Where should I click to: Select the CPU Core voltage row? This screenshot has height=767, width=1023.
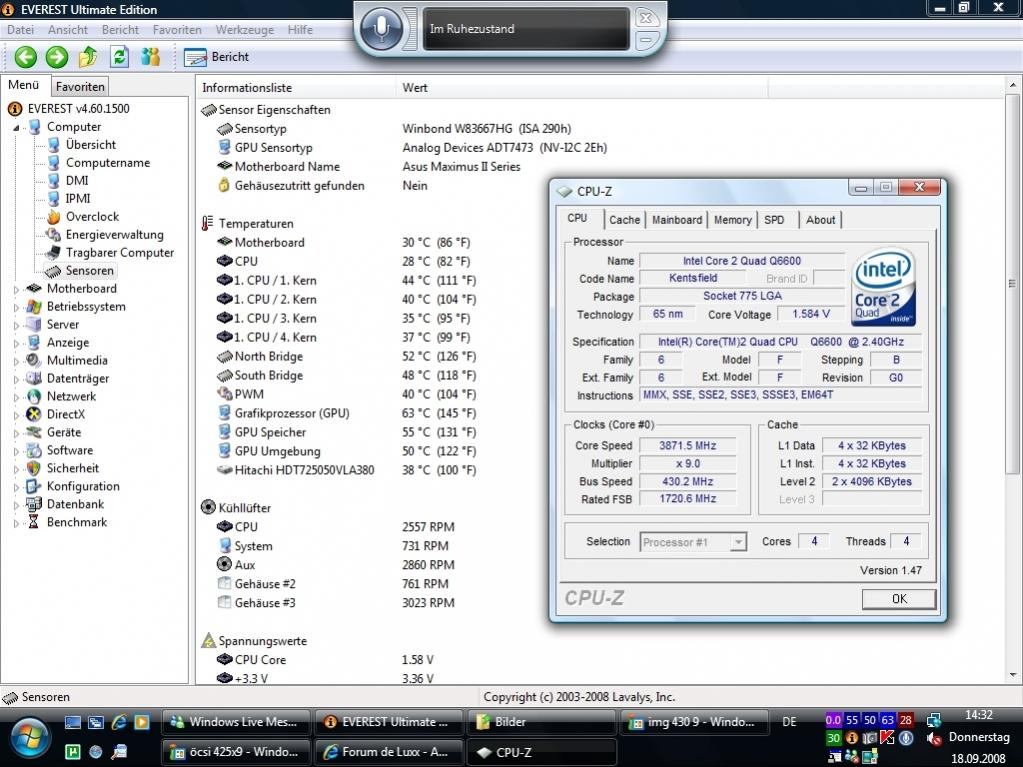click(324, 660)
